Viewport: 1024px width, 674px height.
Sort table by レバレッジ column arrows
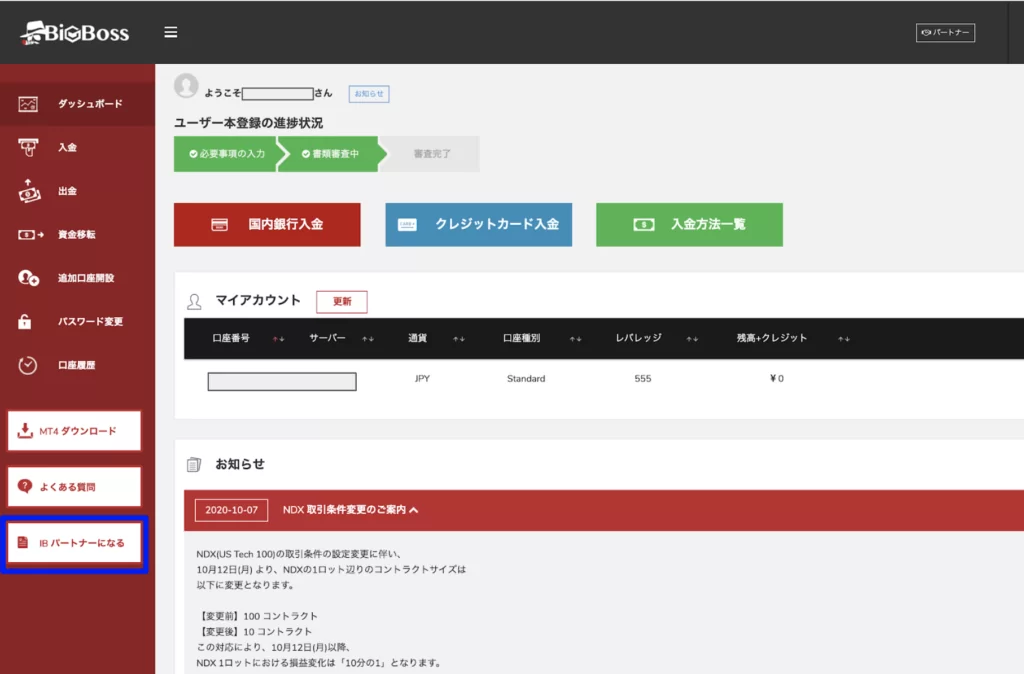692,339
